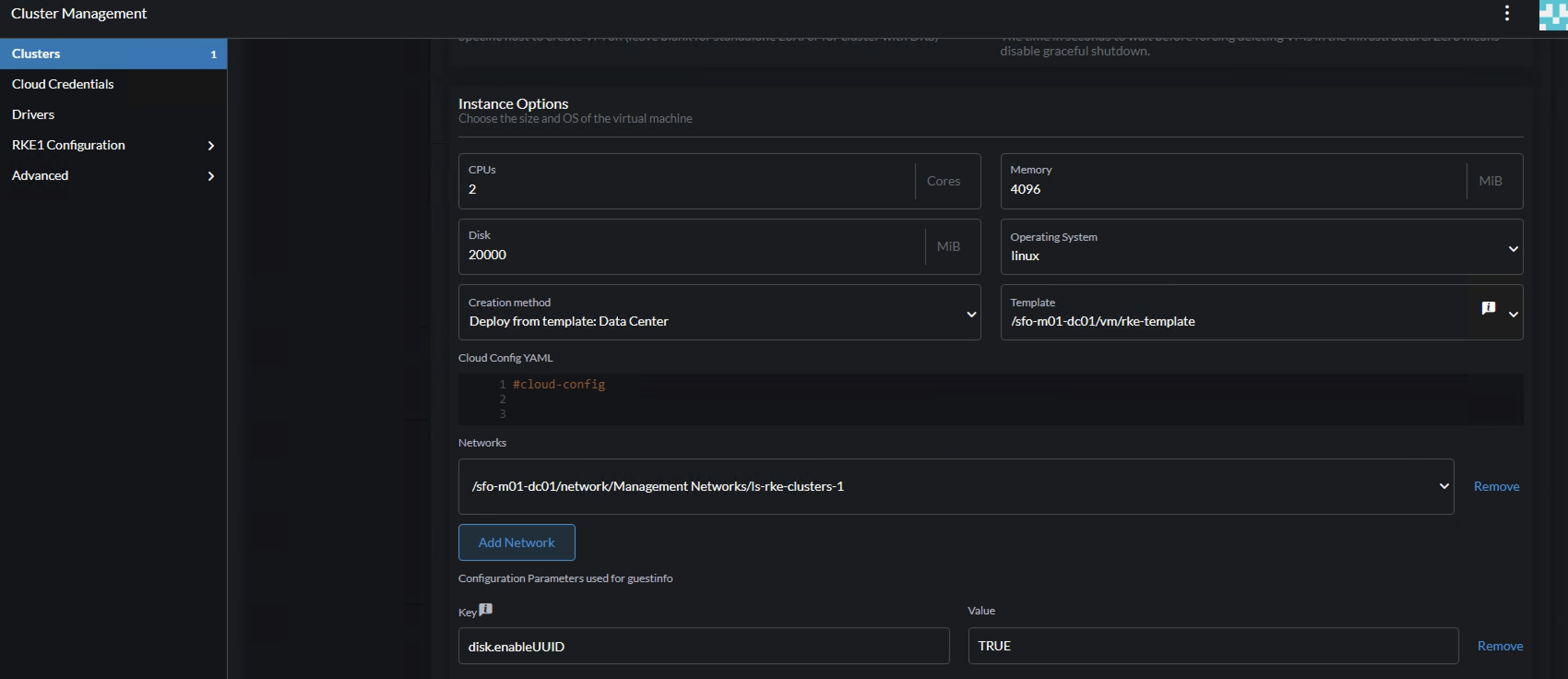Click the Advanced section expand arrow
This screenshot has height=679, width=1568.
(210, 175)
